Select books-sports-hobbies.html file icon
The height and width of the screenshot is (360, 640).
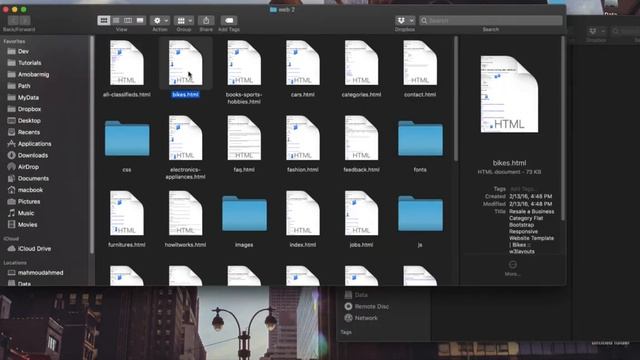tap(244, 63)
